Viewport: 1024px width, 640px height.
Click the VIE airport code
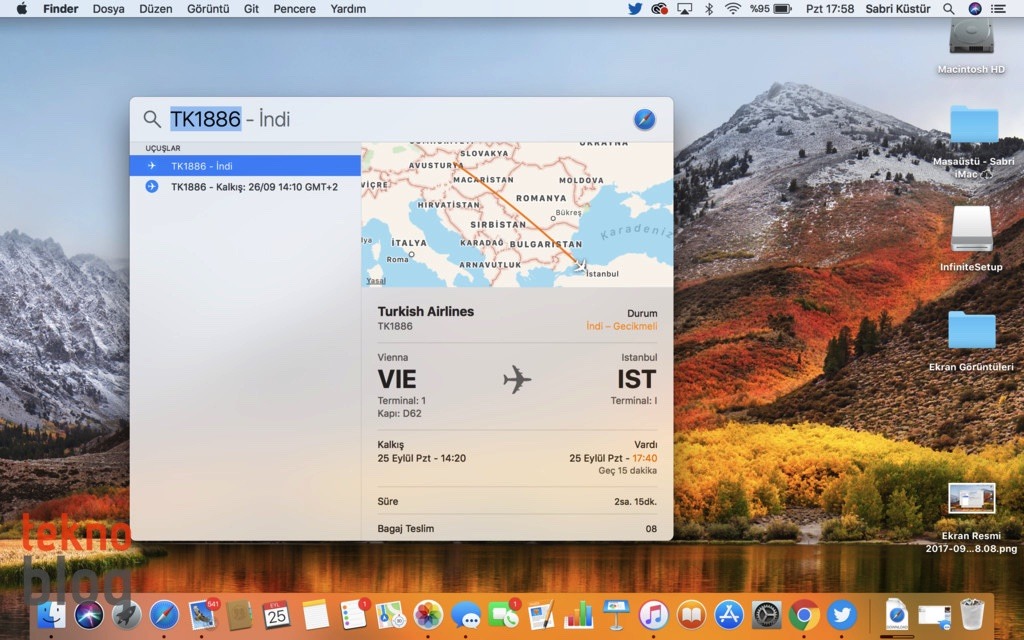[x=396, y=379]
